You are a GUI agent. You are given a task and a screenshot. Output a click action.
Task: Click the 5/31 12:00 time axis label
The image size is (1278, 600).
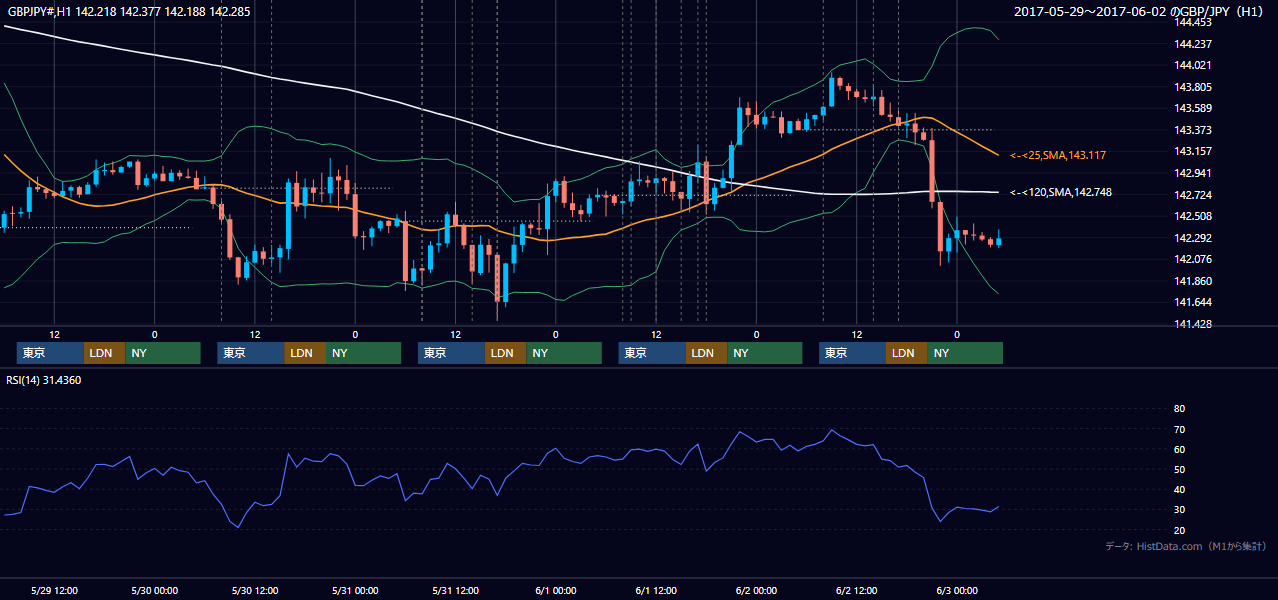click(x=456, y=590)
